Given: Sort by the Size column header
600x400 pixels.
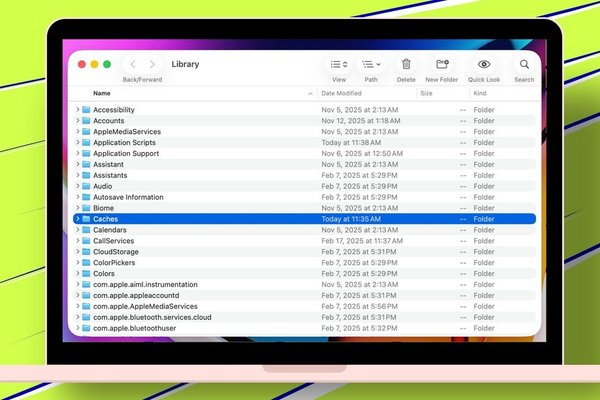Looking at the screenshot, I should [x=426, y=93].
